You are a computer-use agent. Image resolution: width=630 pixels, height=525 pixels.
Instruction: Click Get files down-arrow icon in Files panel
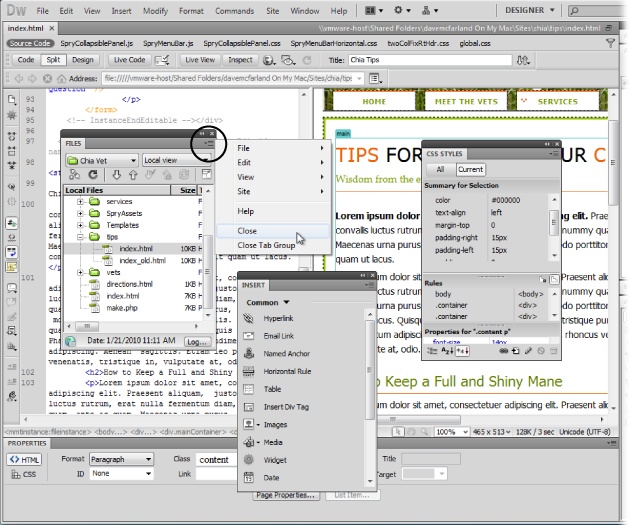tap(117, 174)
